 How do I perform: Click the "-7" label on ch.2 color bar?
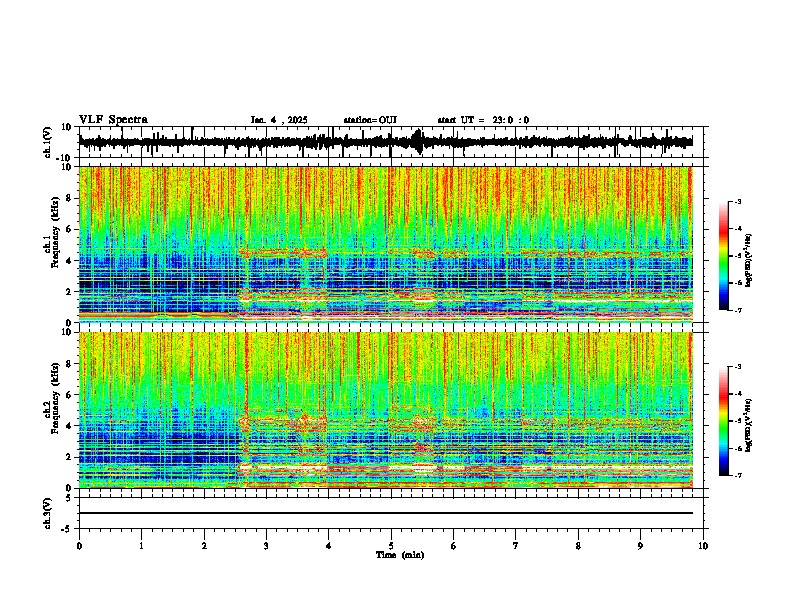point(738,475)
